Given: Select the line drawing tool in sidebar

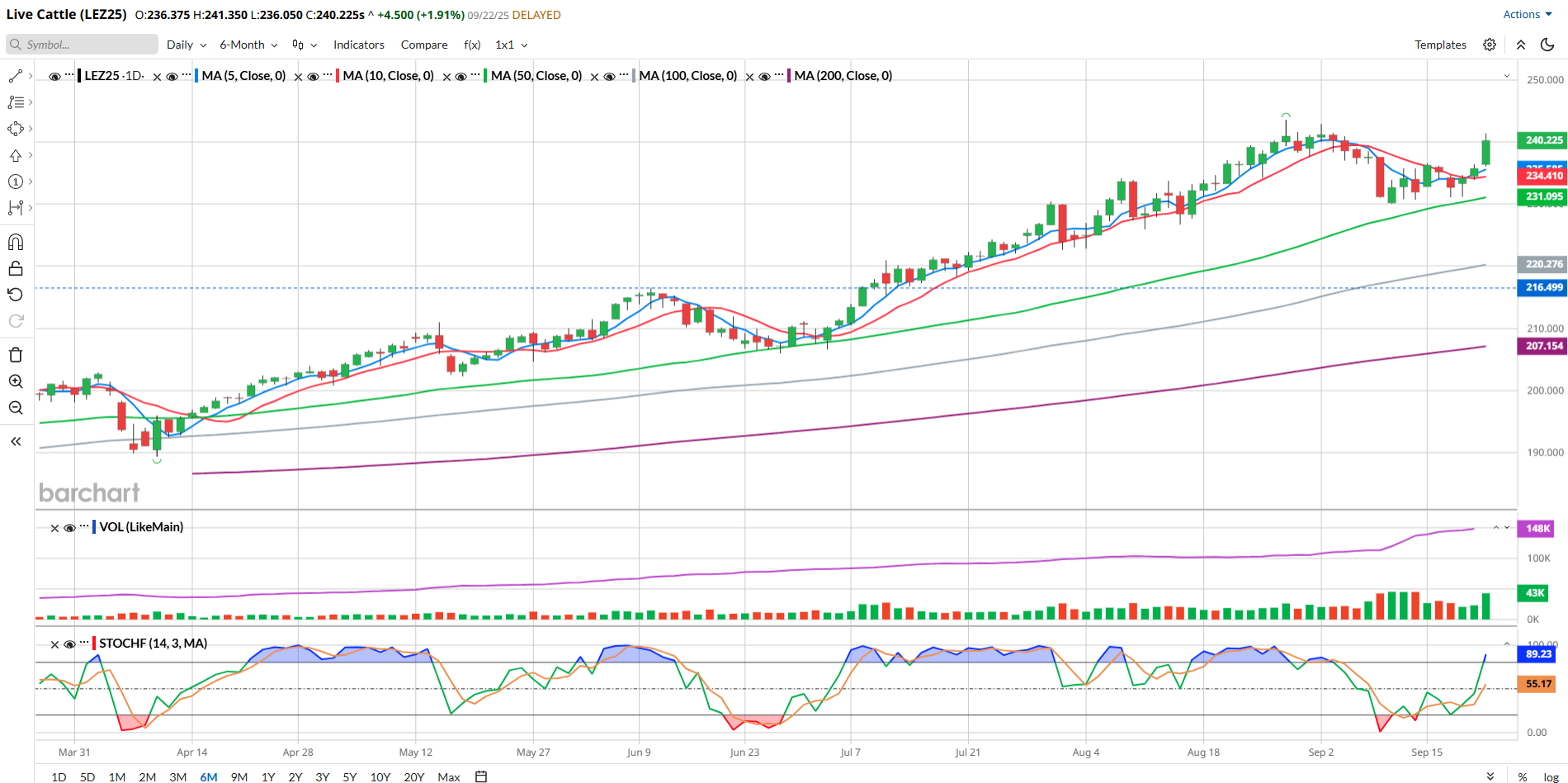Looking at the screenshot, I should [x=15, y=76].
